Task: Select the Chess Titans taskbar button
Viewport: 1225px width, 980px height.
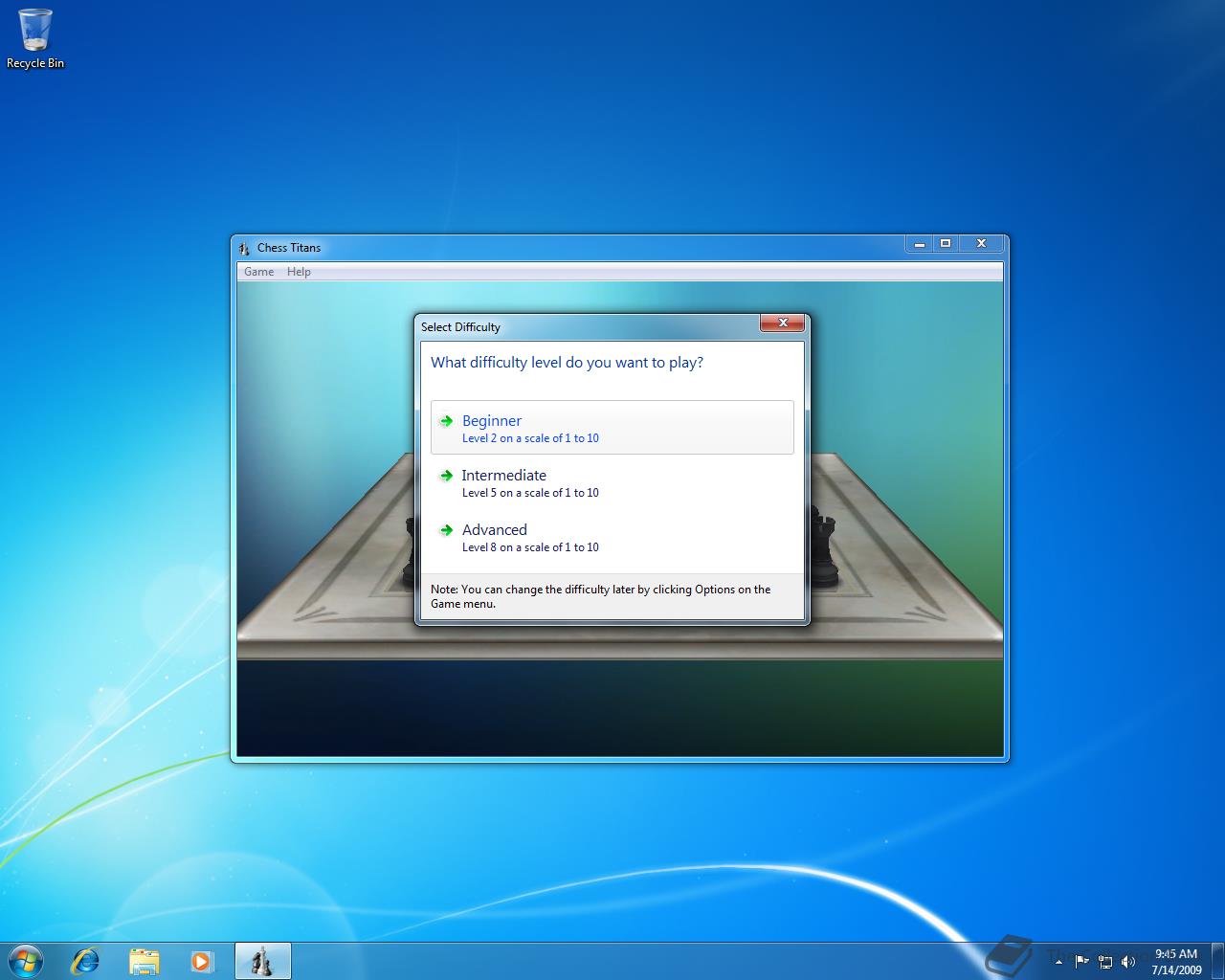Action: click(x=262, y=961)
